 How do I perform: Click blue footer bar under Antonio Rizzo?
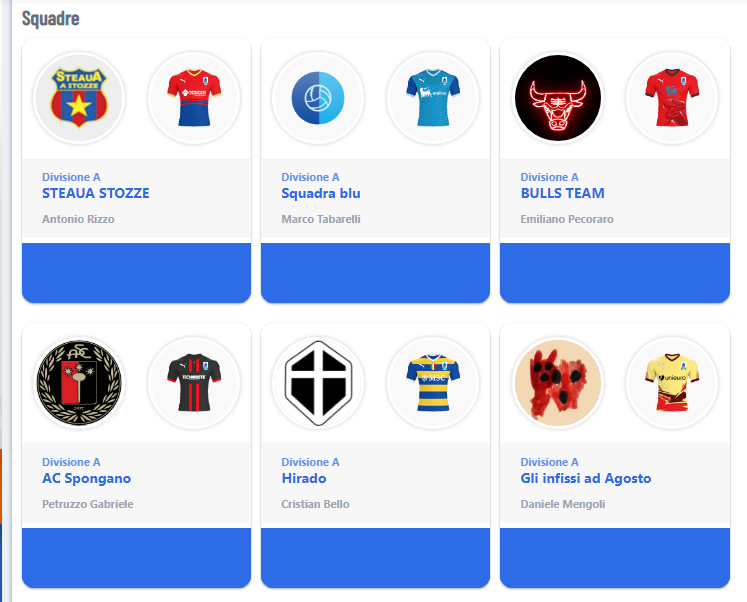(136, 272)
